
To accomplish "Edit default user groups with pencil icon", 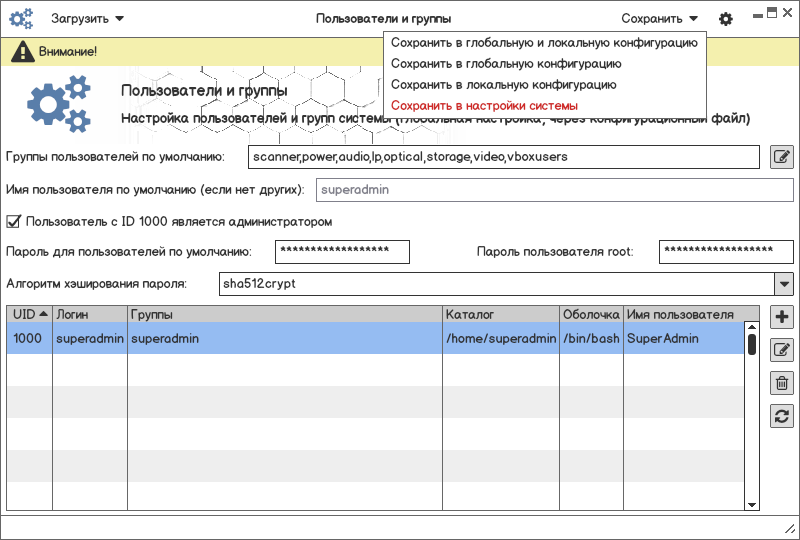I will click(782, 157).
